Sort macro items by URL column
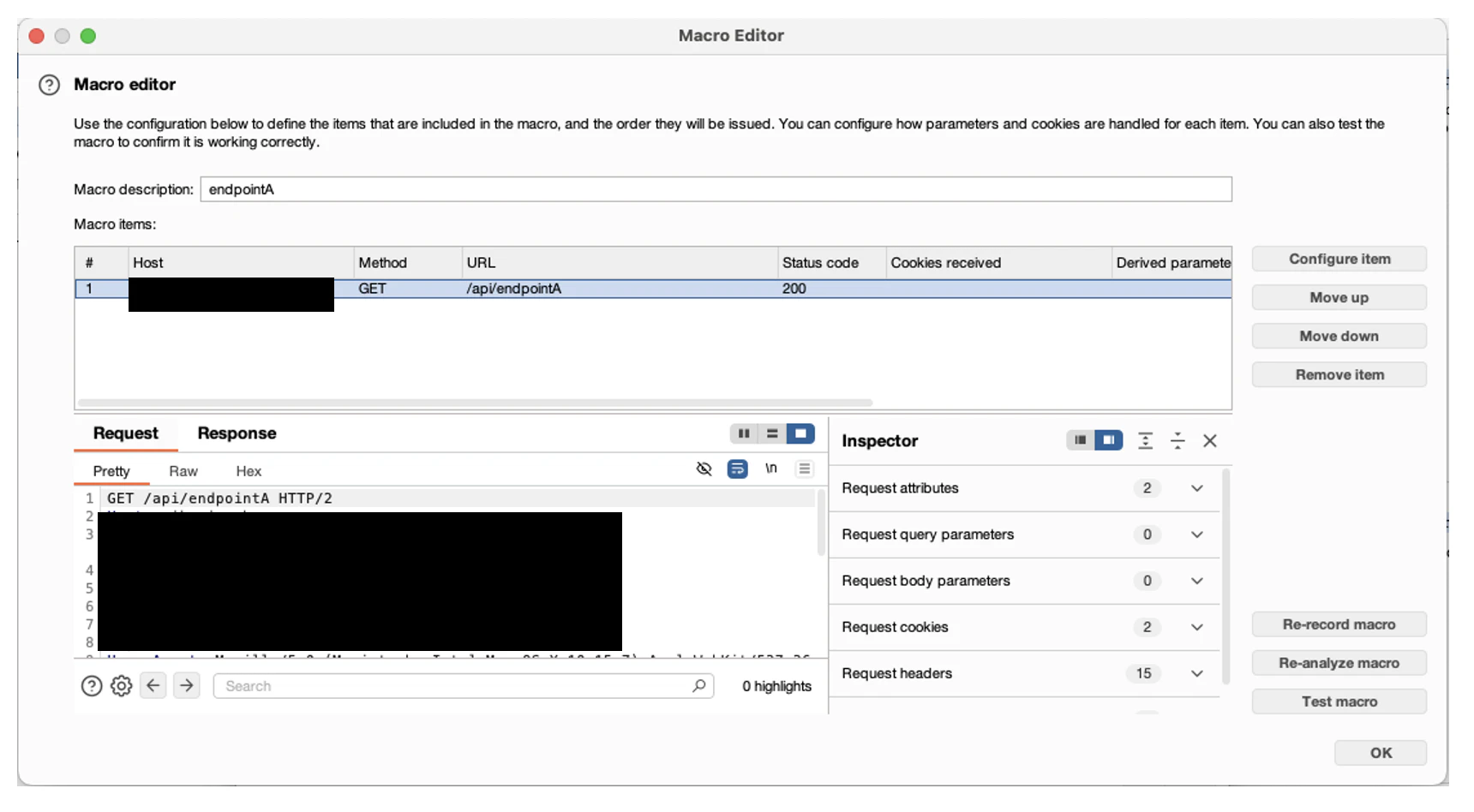1474x812 pixels. 620,263
